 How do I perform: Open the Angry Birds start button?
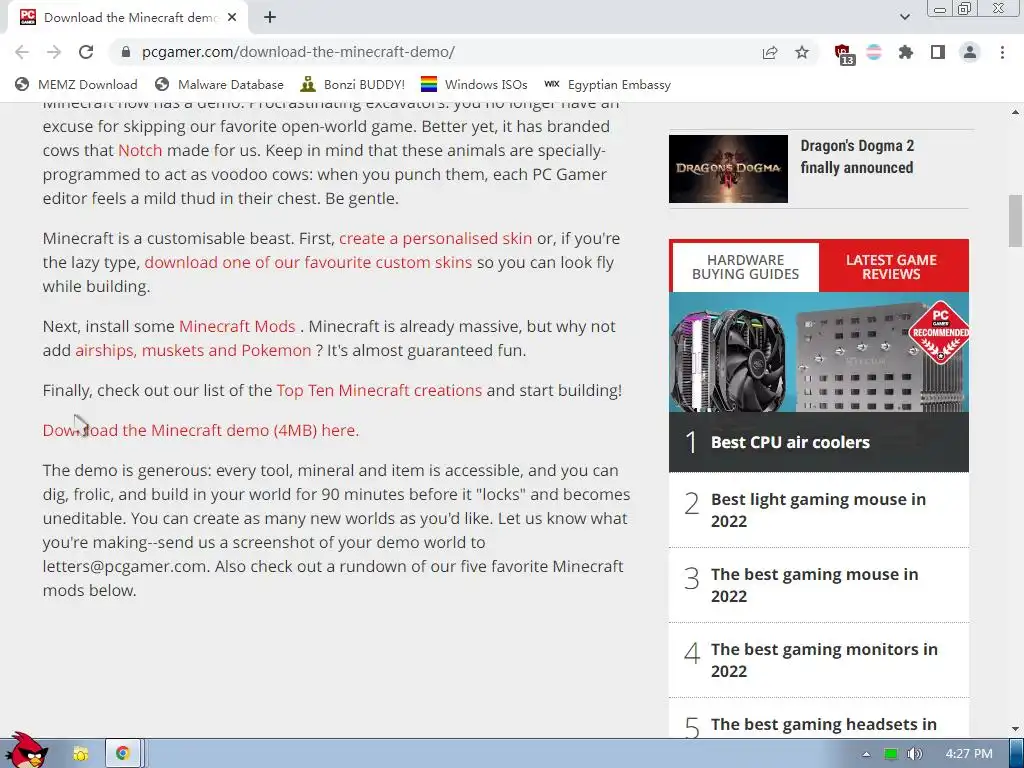click(x=26, y=751)
